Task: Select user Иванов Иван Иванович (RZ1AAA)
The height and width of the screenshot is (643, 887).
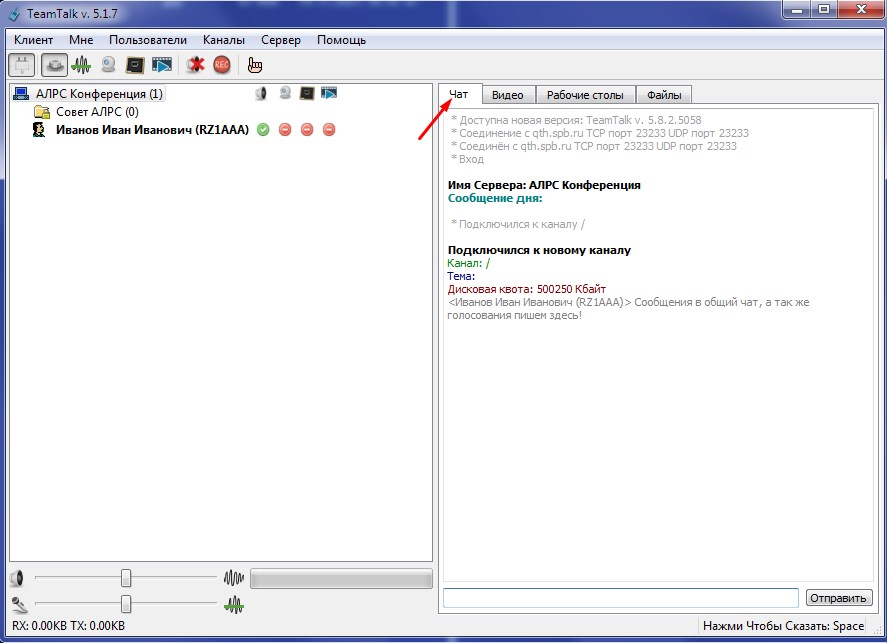Action: click(151, 130)
